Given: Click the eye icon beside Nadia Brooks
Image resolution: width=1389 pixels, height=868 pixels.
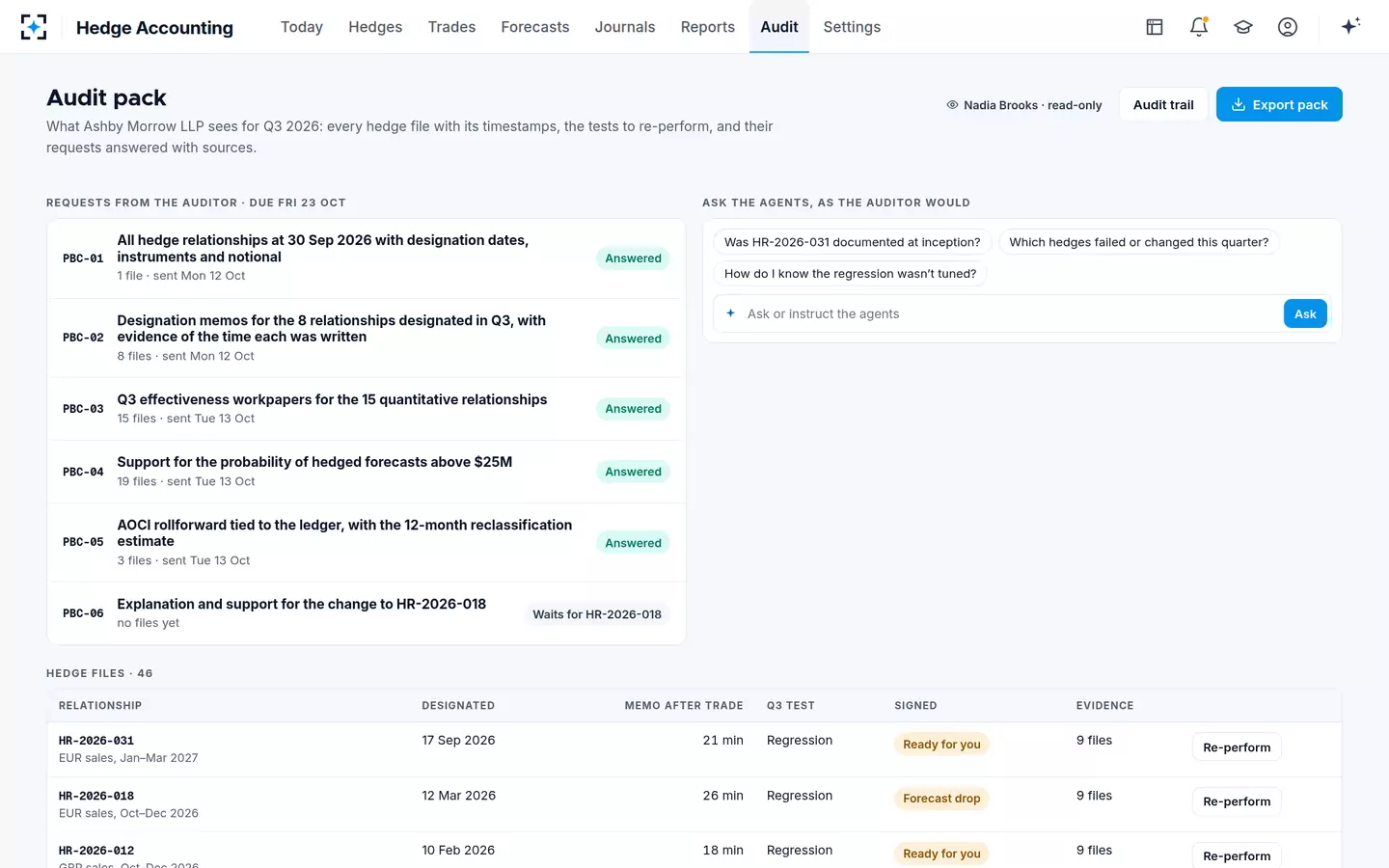Looking at the screenshot, I should [952, 105].
